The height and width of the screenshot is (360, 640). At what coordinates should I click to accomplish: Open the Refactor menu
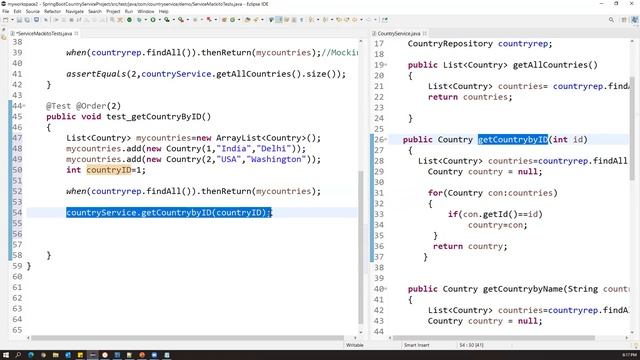52,11
